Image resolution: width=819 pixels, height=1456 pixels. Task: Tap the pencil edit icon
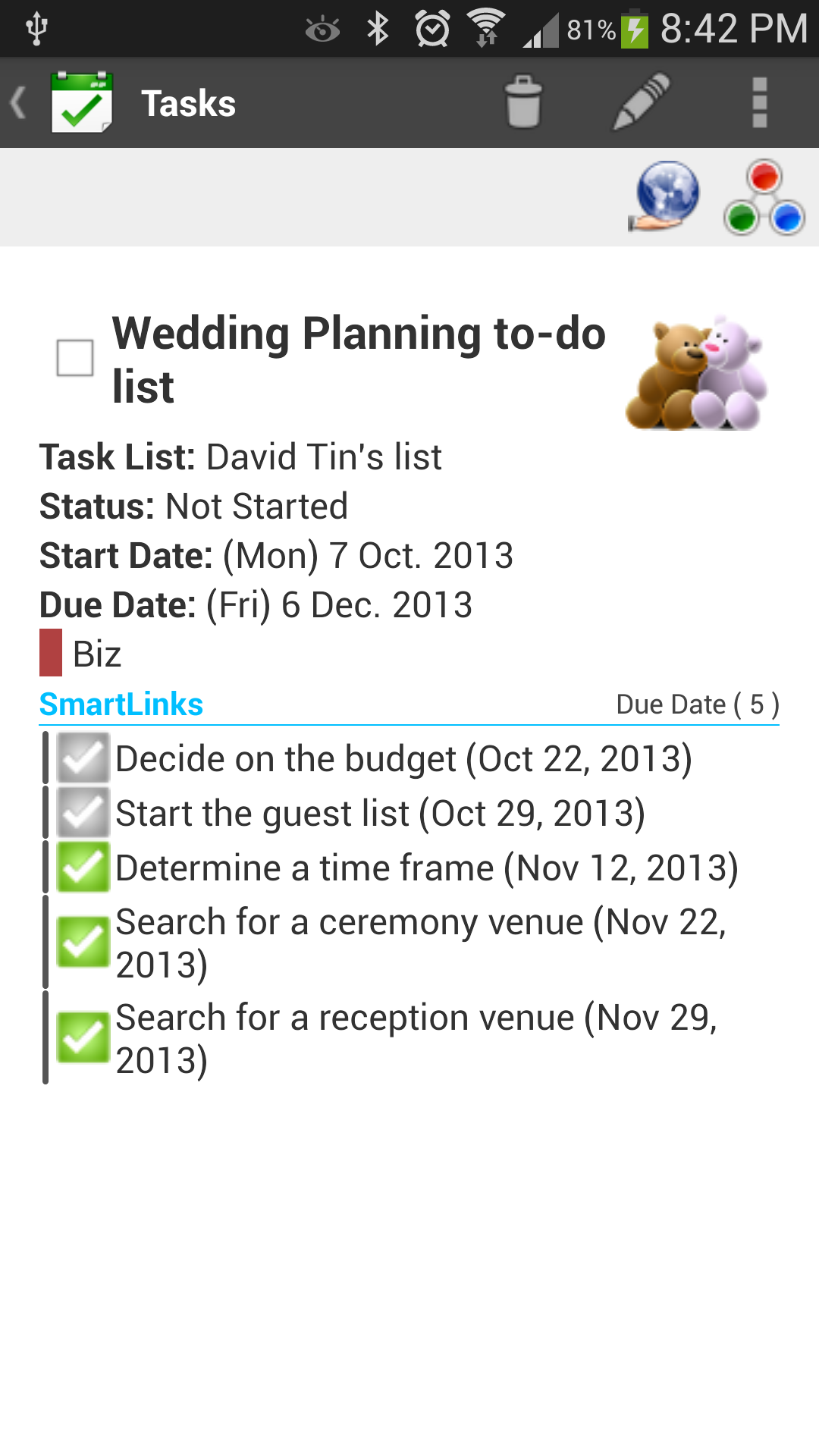642,102
